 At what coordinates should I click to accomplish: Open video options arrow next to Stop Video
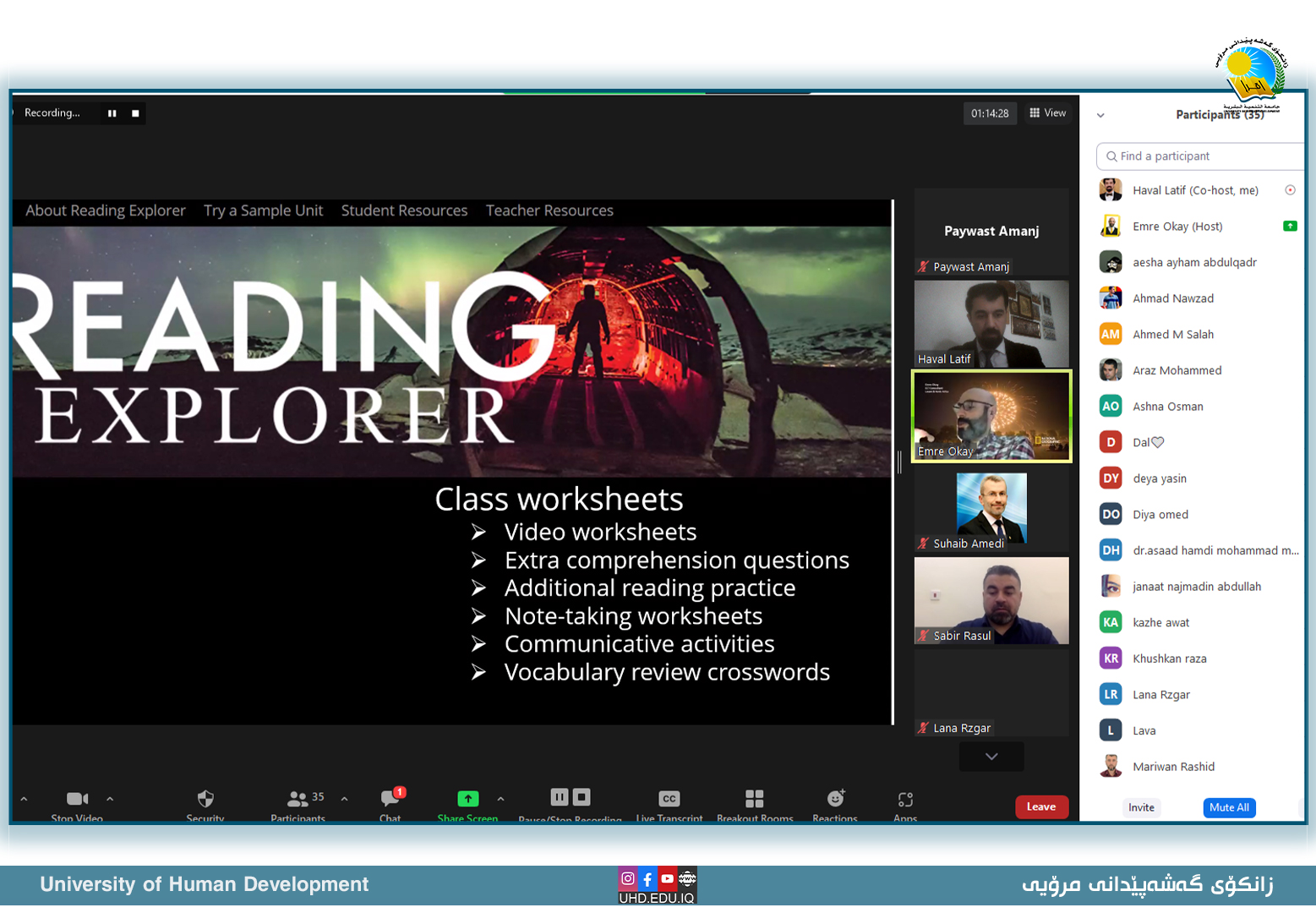pos(110,799)
